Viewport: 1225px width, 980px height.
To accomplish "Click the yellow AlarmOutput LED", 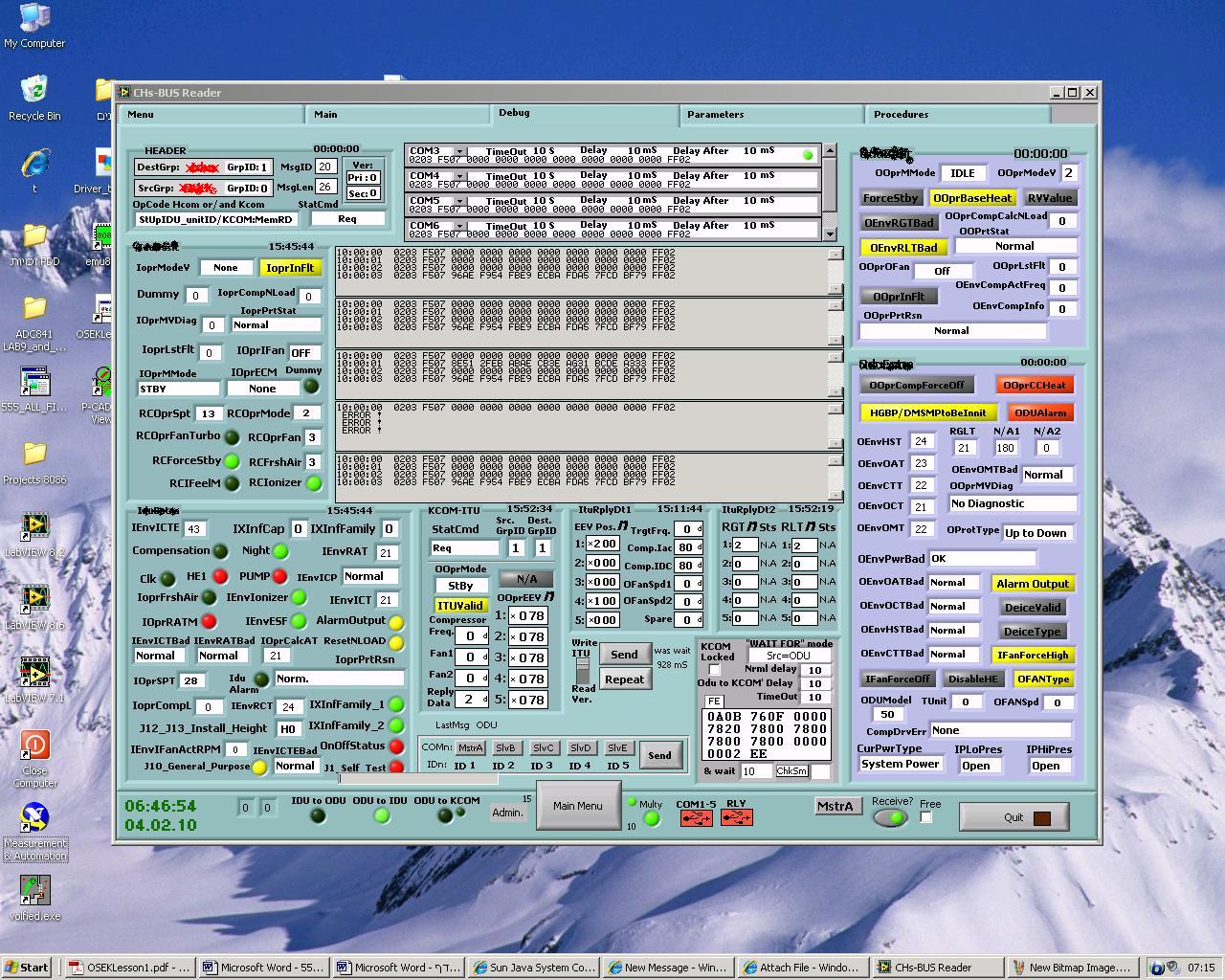I will pos(396,622).
